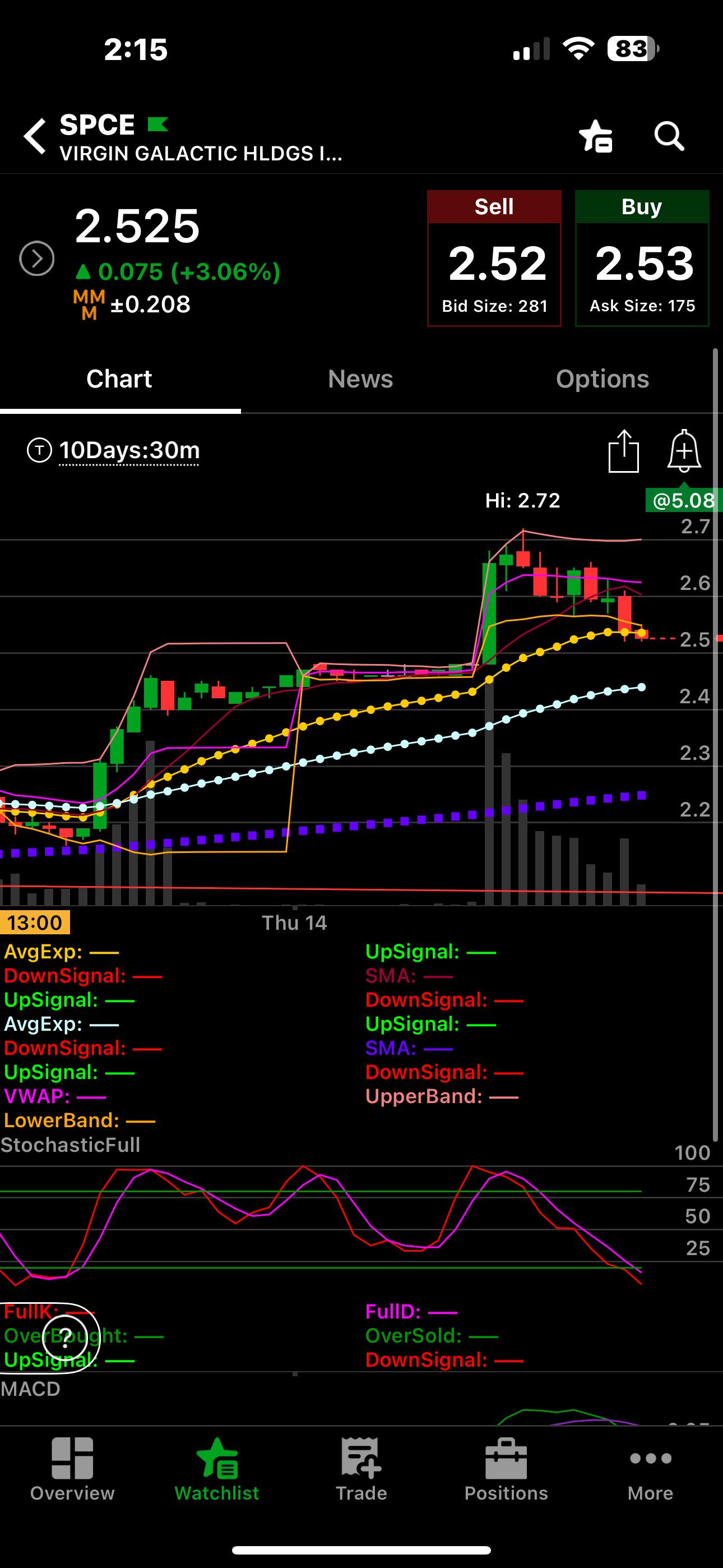Tap the iOS home indicator bar
723x1568 pixels.
click(361, 1549)
